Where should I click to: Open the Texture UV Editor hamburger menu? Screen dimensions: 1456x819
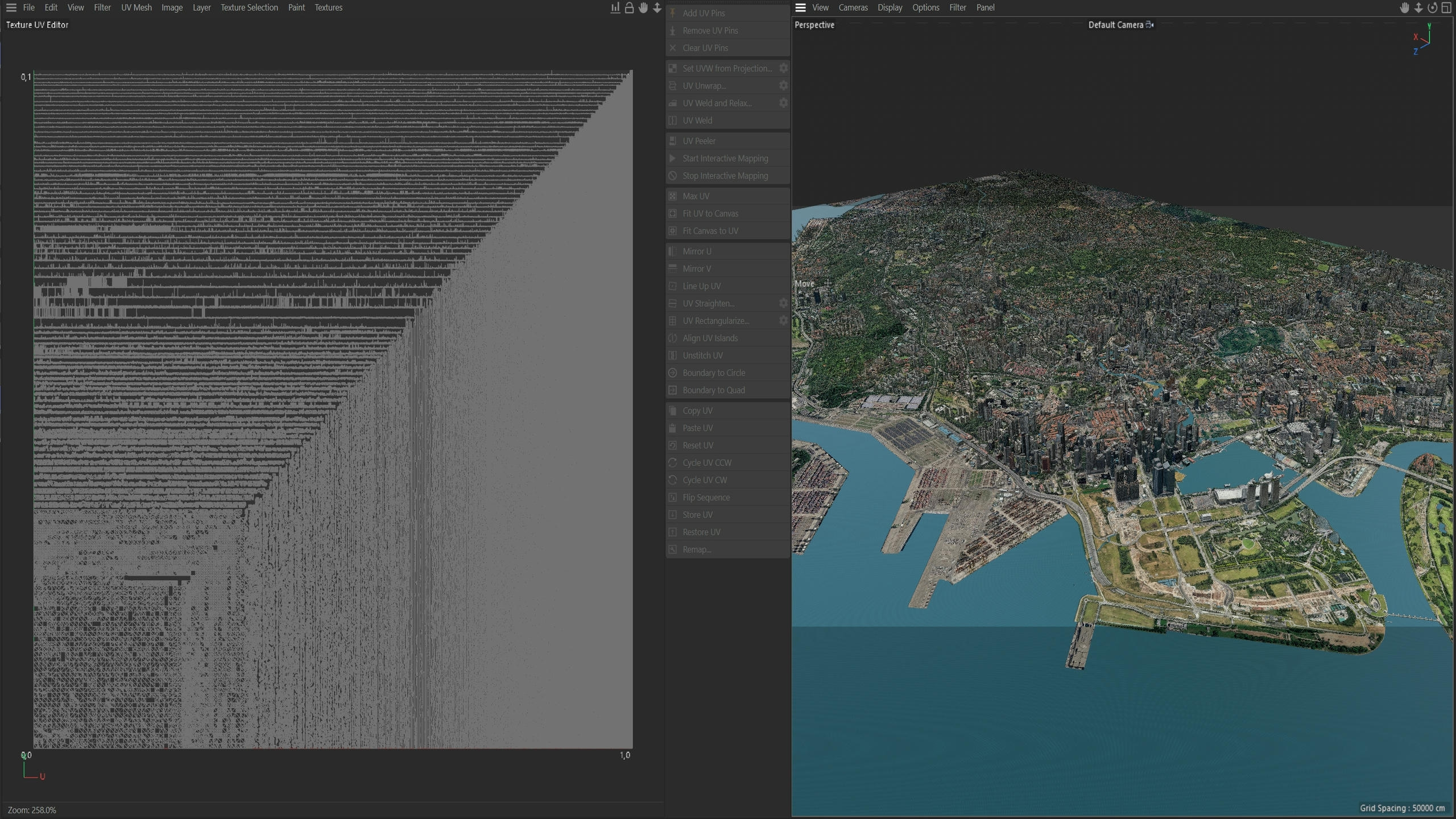11,7
